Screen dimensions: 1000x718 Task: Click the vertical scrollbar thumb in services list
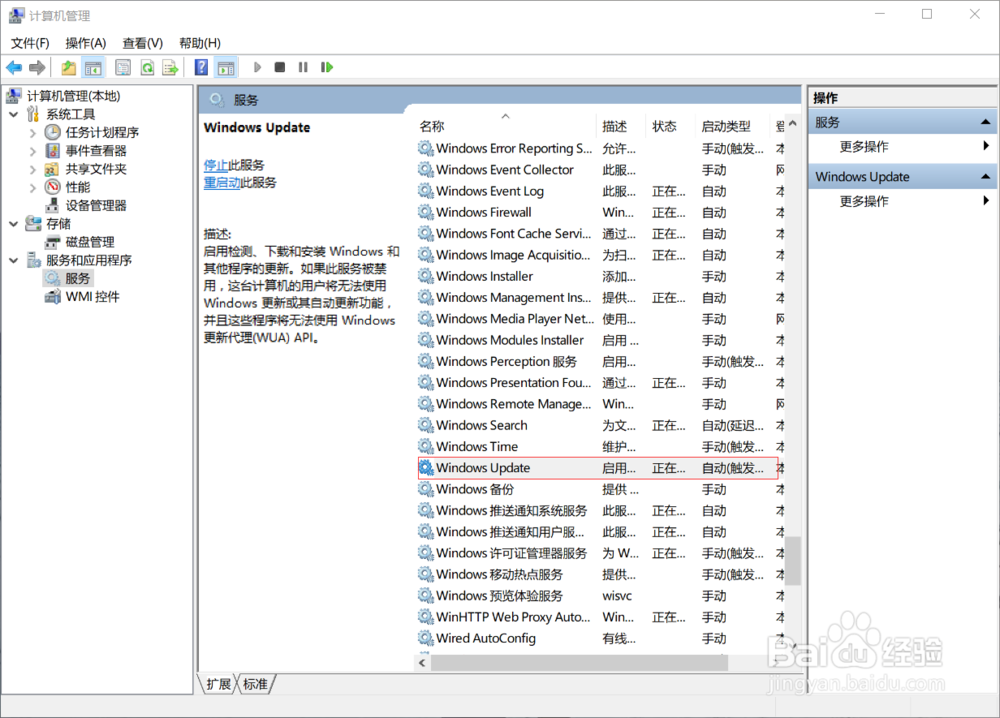(793, 560)
